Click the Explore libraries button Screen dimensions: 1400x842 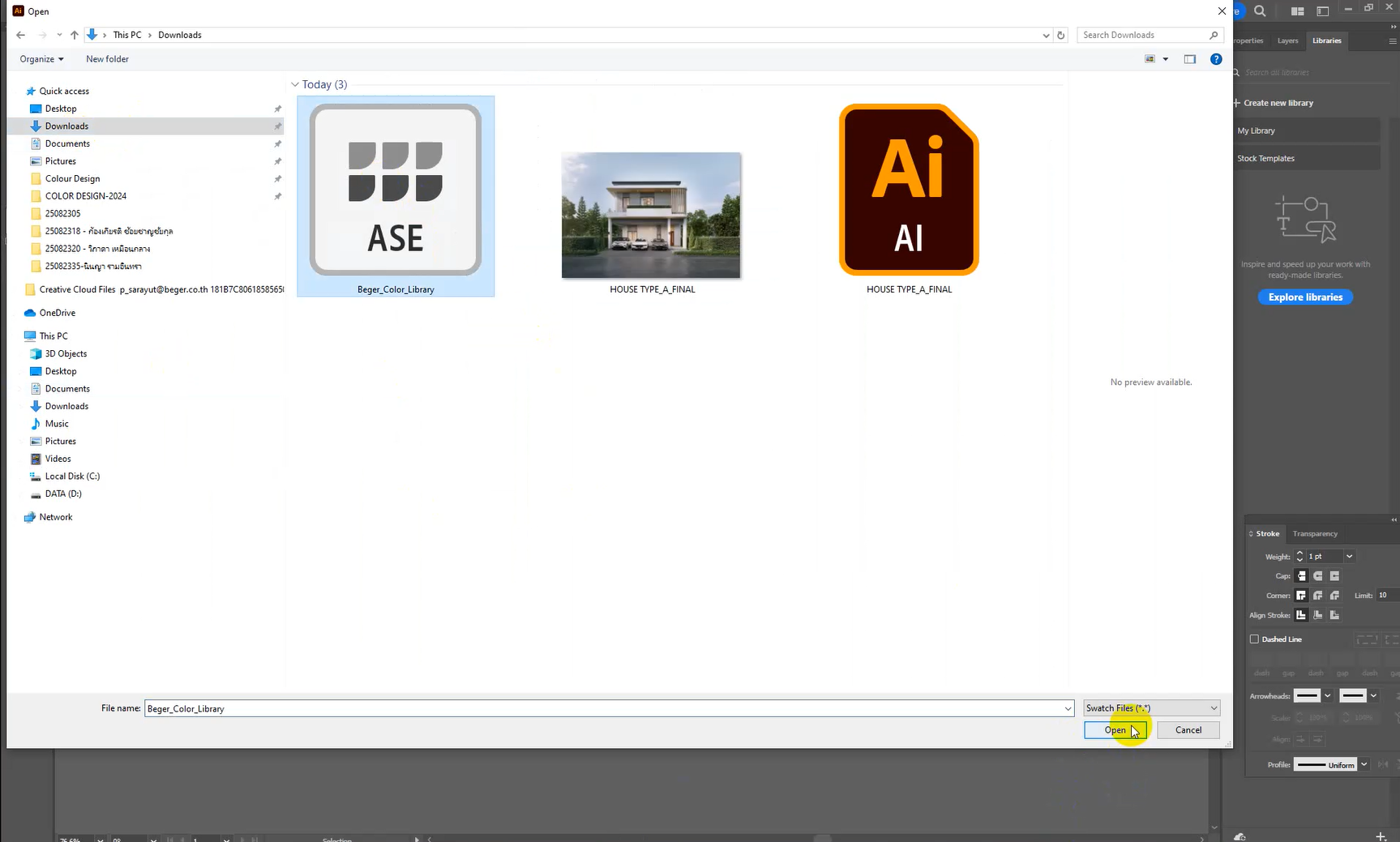click(x=1305, y=297)
